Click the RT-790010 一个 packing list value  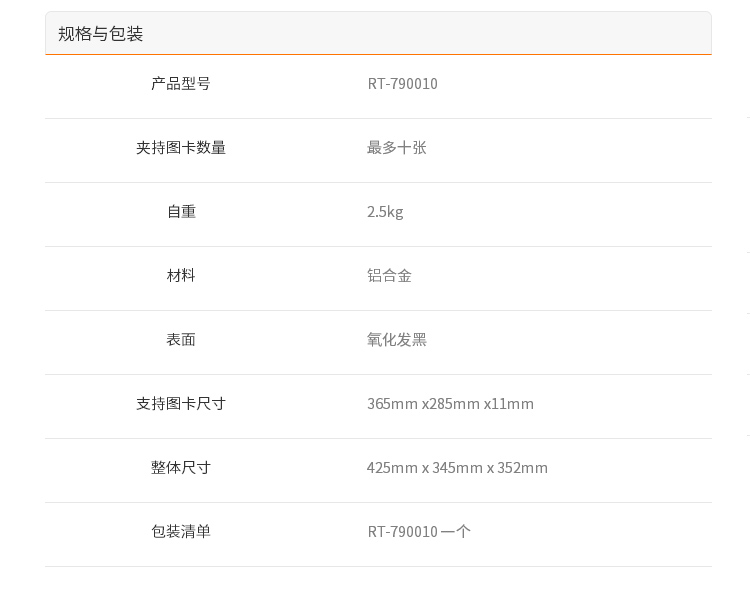(419, 532)
